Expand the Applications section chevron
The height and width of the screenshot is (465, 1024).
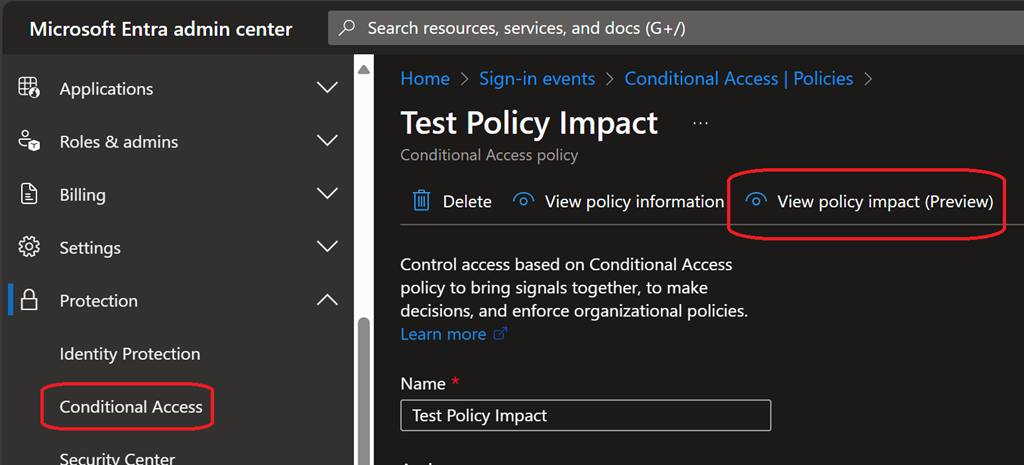327,88
